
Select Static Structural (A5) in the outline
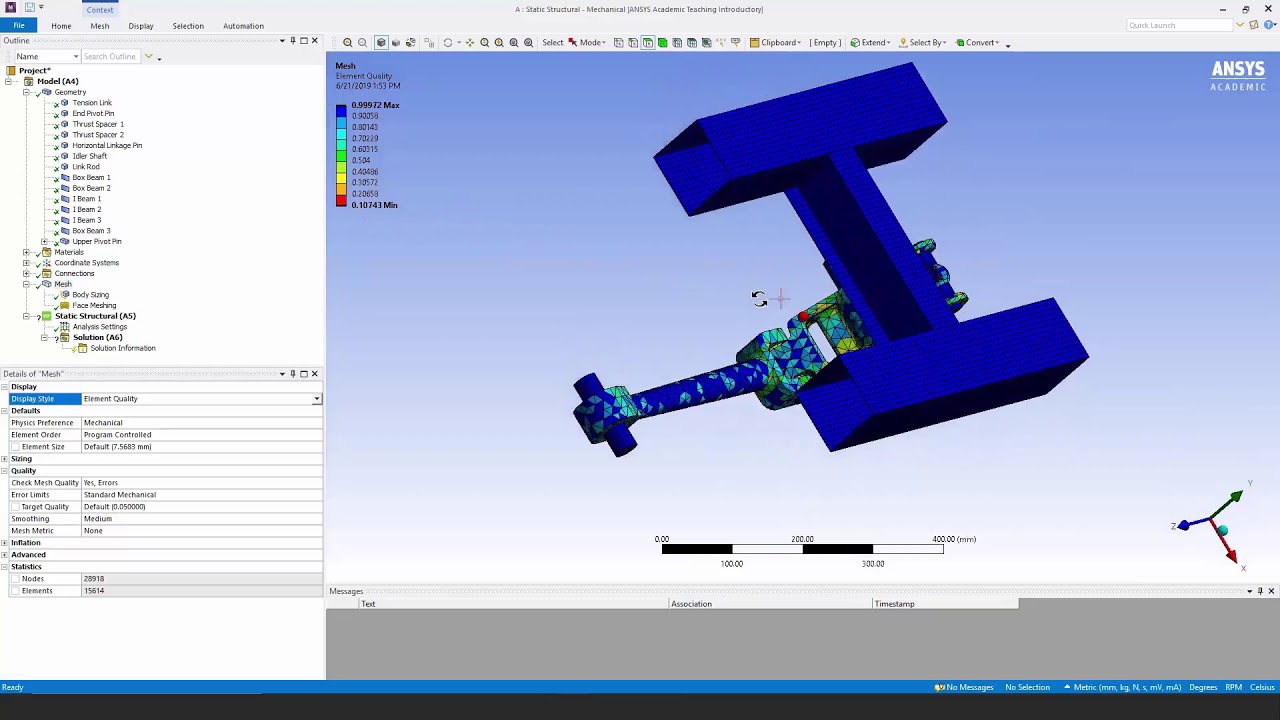pyautogui.click(x=95, y=316)
